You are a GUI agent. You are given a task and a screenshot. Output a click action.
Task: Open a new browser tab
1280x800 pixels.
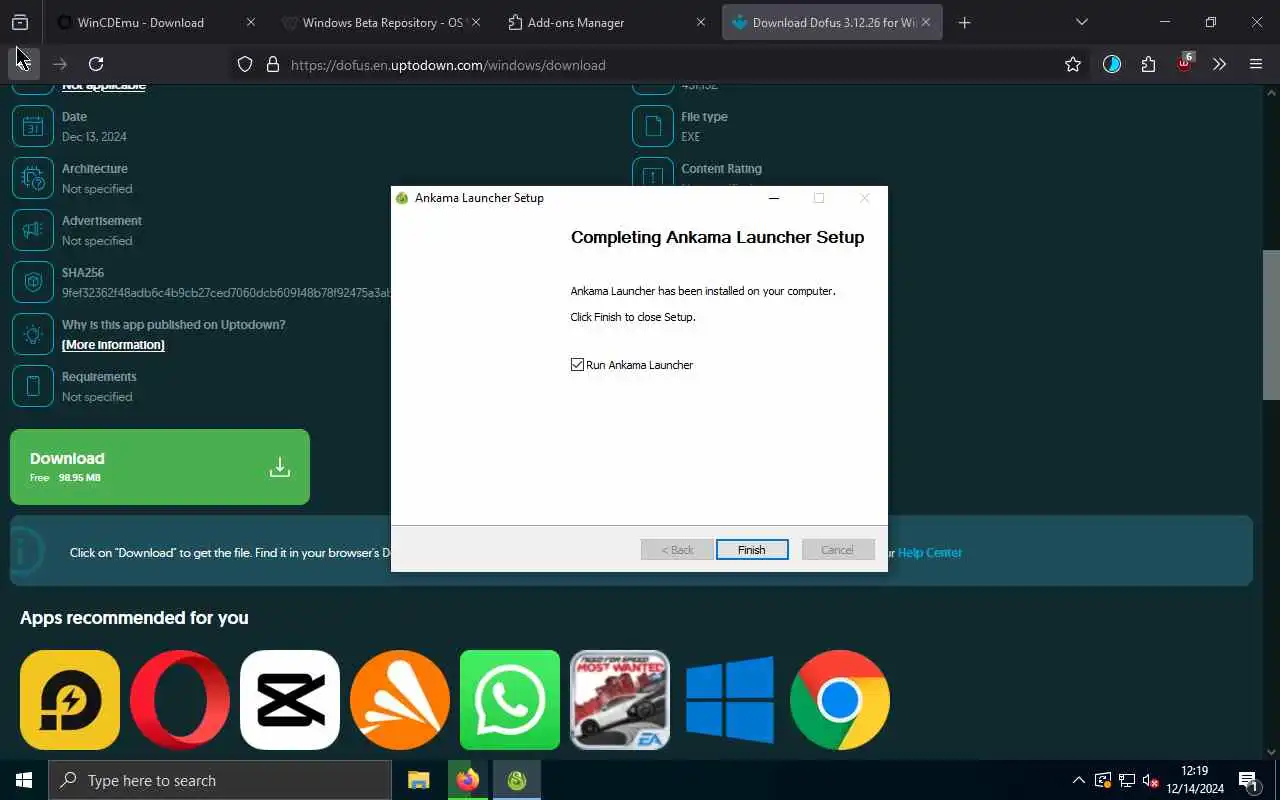coord(964,22)
